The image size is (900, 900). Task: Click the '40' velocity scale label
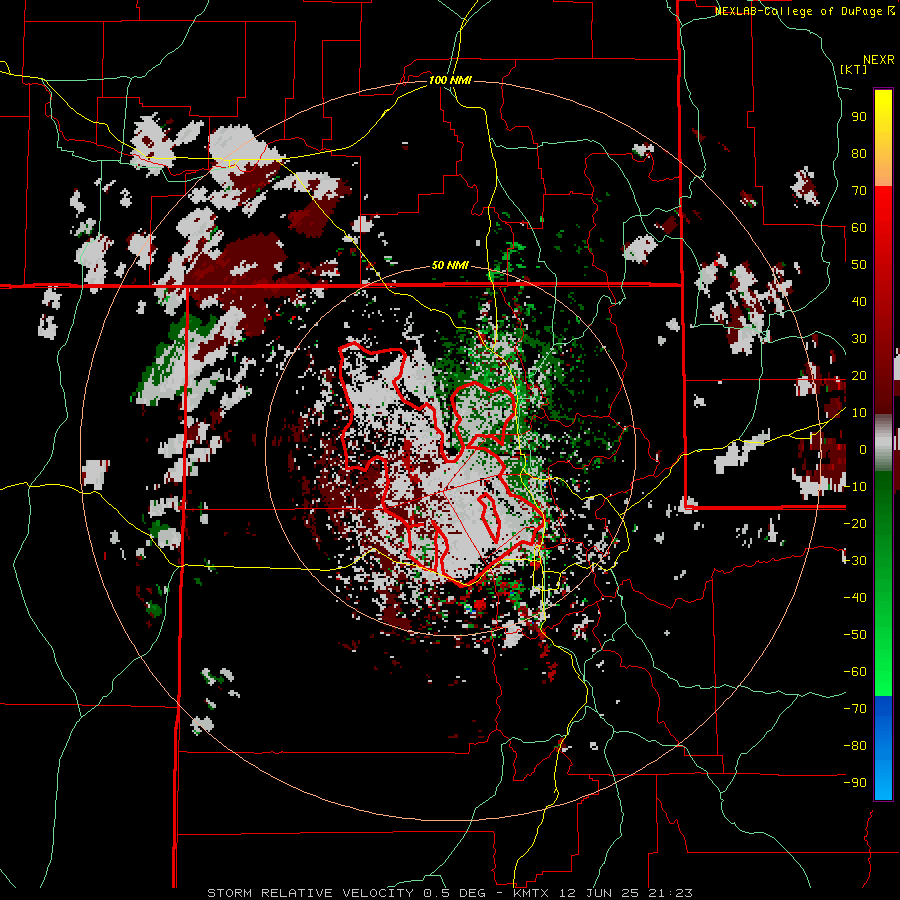tap(859, 301)
